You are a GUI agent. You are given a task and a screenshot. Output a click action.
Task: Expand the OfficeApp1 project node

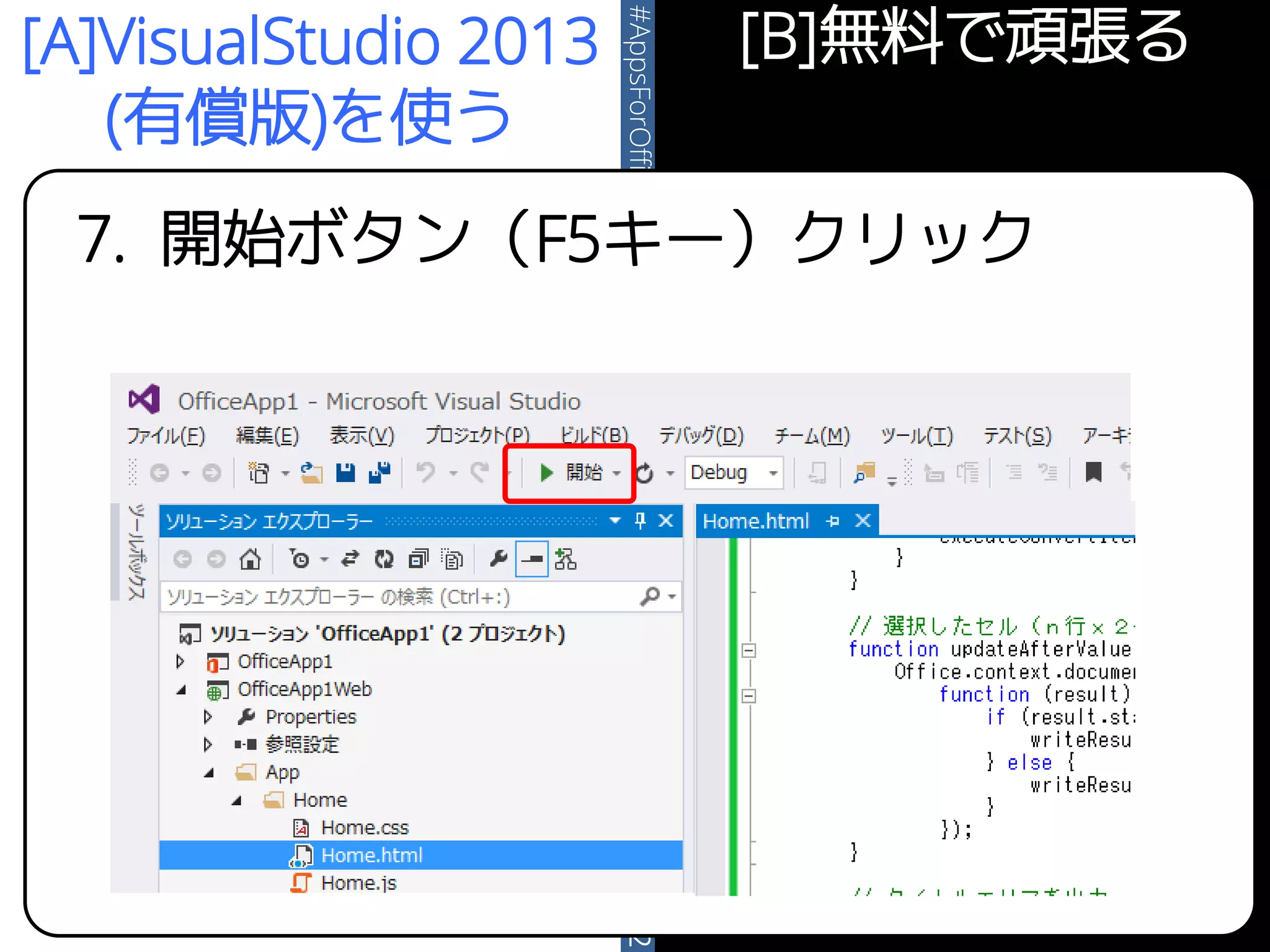[180, 662]
